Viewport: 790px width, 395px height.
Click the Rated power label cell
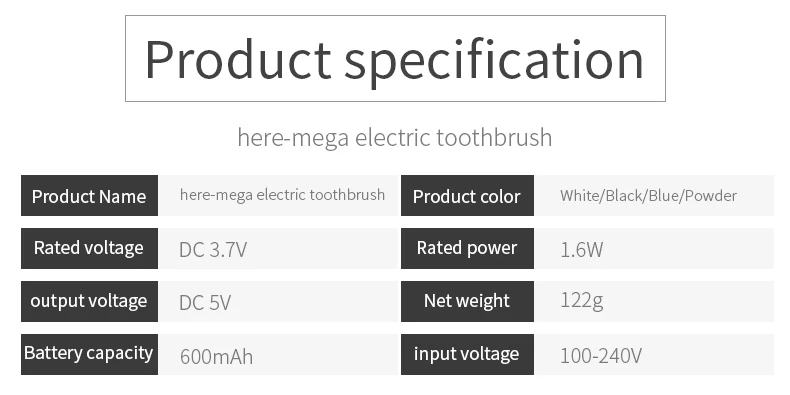pyautogui.click(x=467, y=248)
